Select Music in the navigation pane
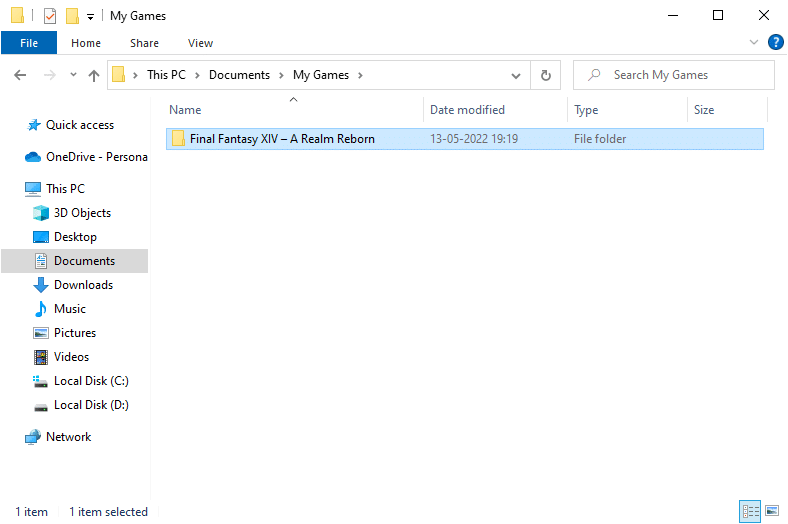 coord(69,309)
